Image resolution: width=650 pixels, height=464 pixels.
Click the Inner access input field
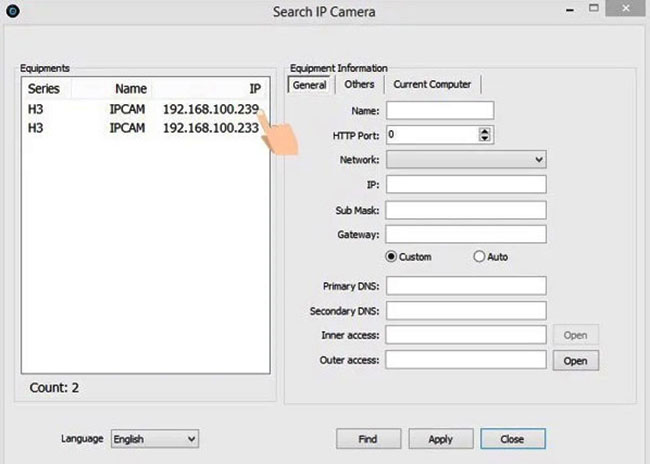[466, 335]
